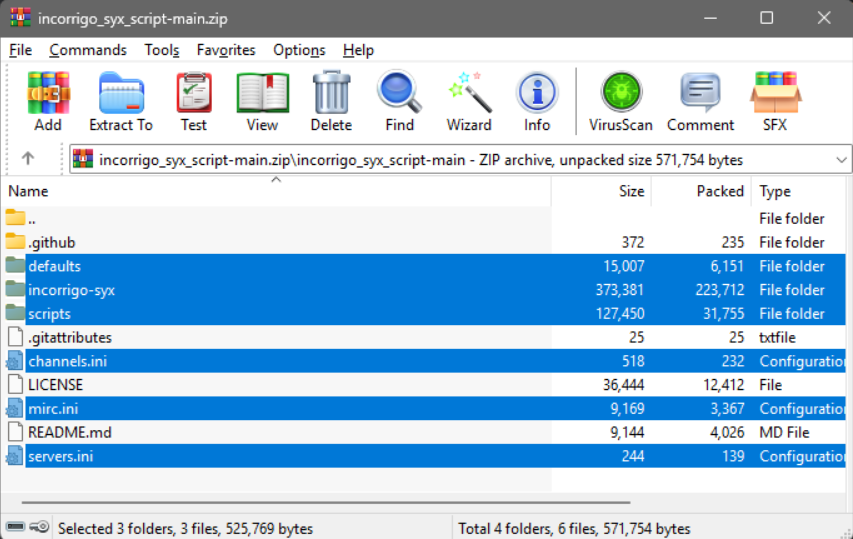Select the channels.ini file name
This screenshot has width=853, height=539.
pyautogui.click(x=67, y=361)
